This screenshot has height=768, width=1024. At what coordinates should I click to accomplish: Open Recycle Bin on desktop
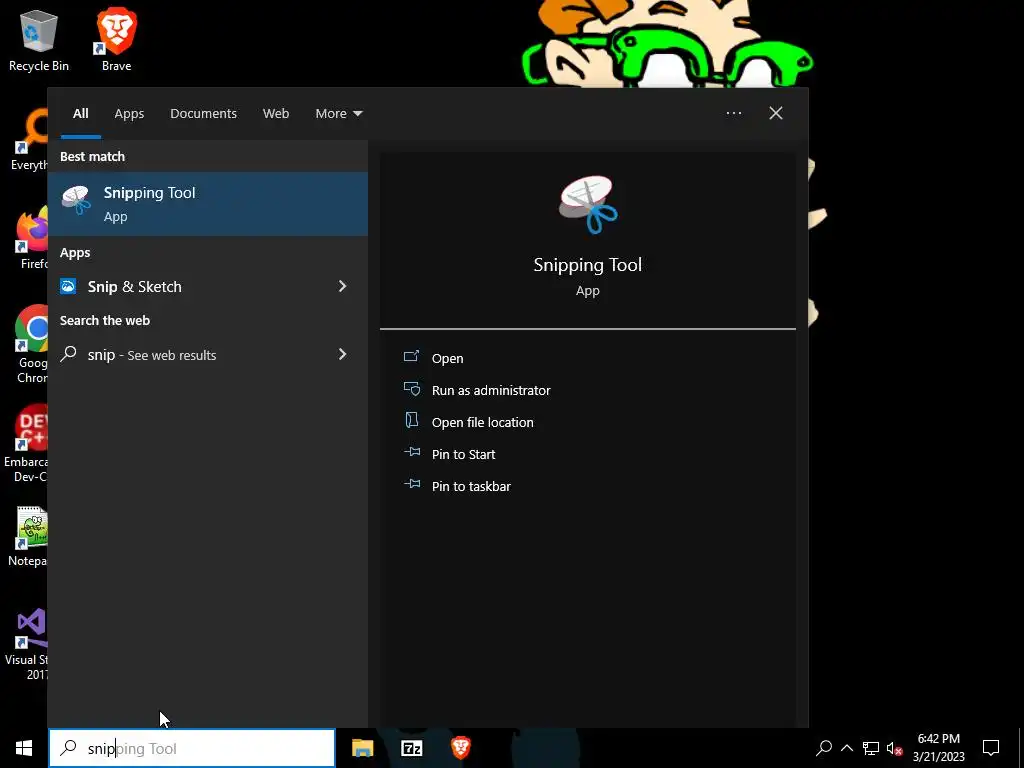39,40
